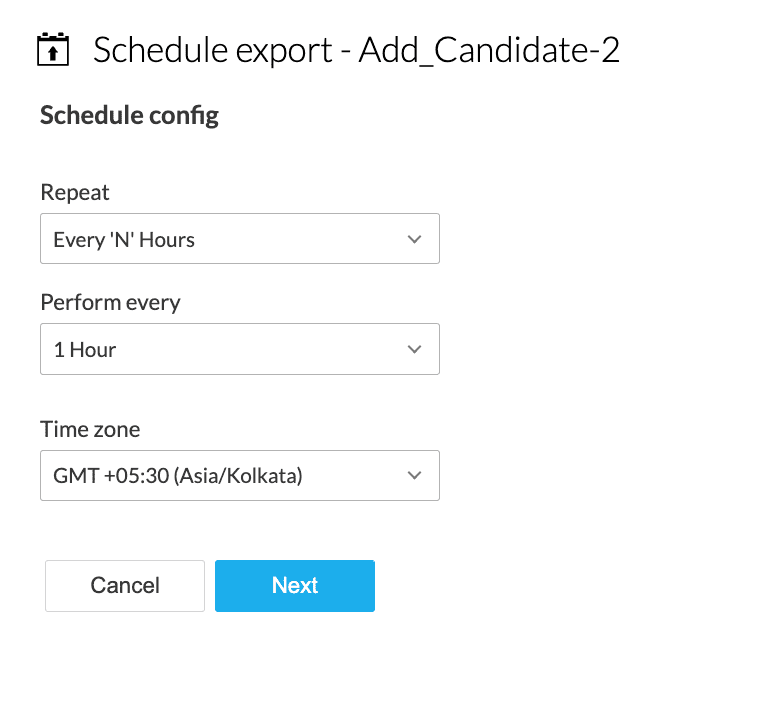Open the Repeat dropdown
The image size is (758, 702).
[240, 240]
